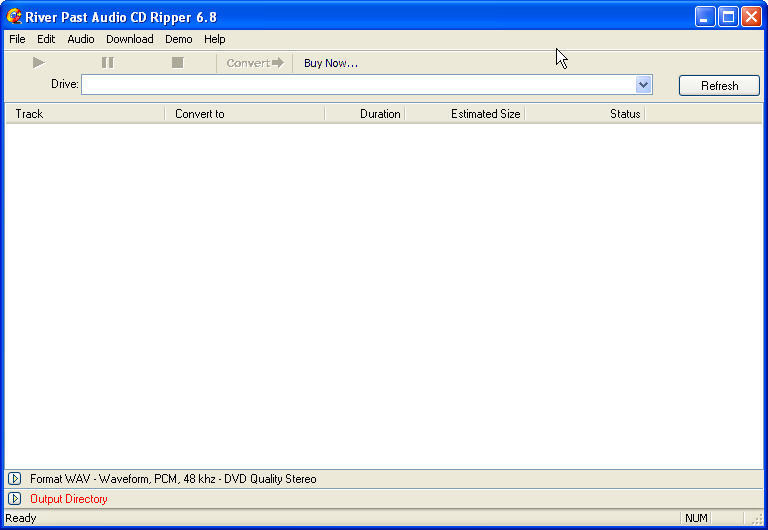Image resolution: width=768 pixels, height=530 pixels.
Task: Open the Demo menu
Action: coord(178,39)
